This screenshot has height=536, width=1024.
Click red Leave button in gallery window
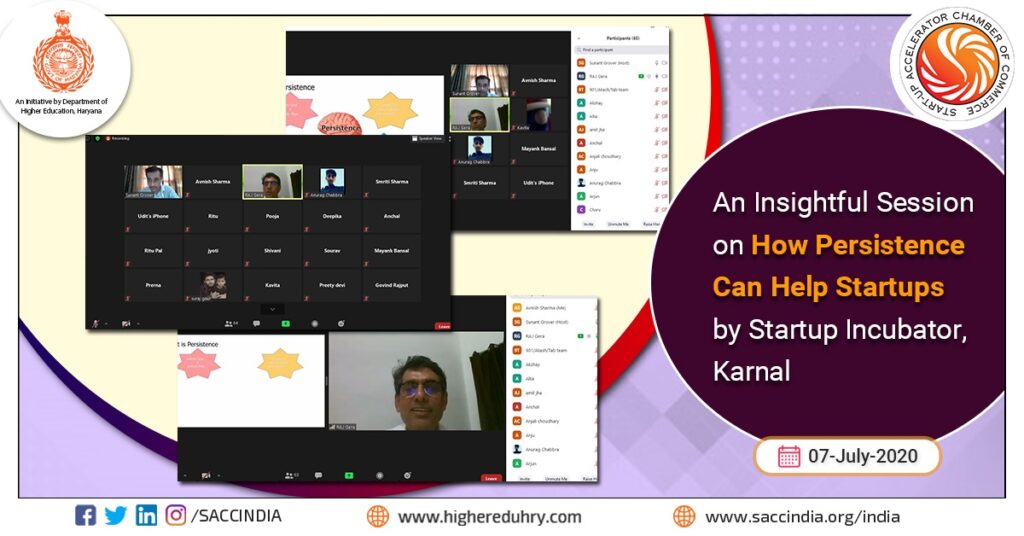pos(442,325)
